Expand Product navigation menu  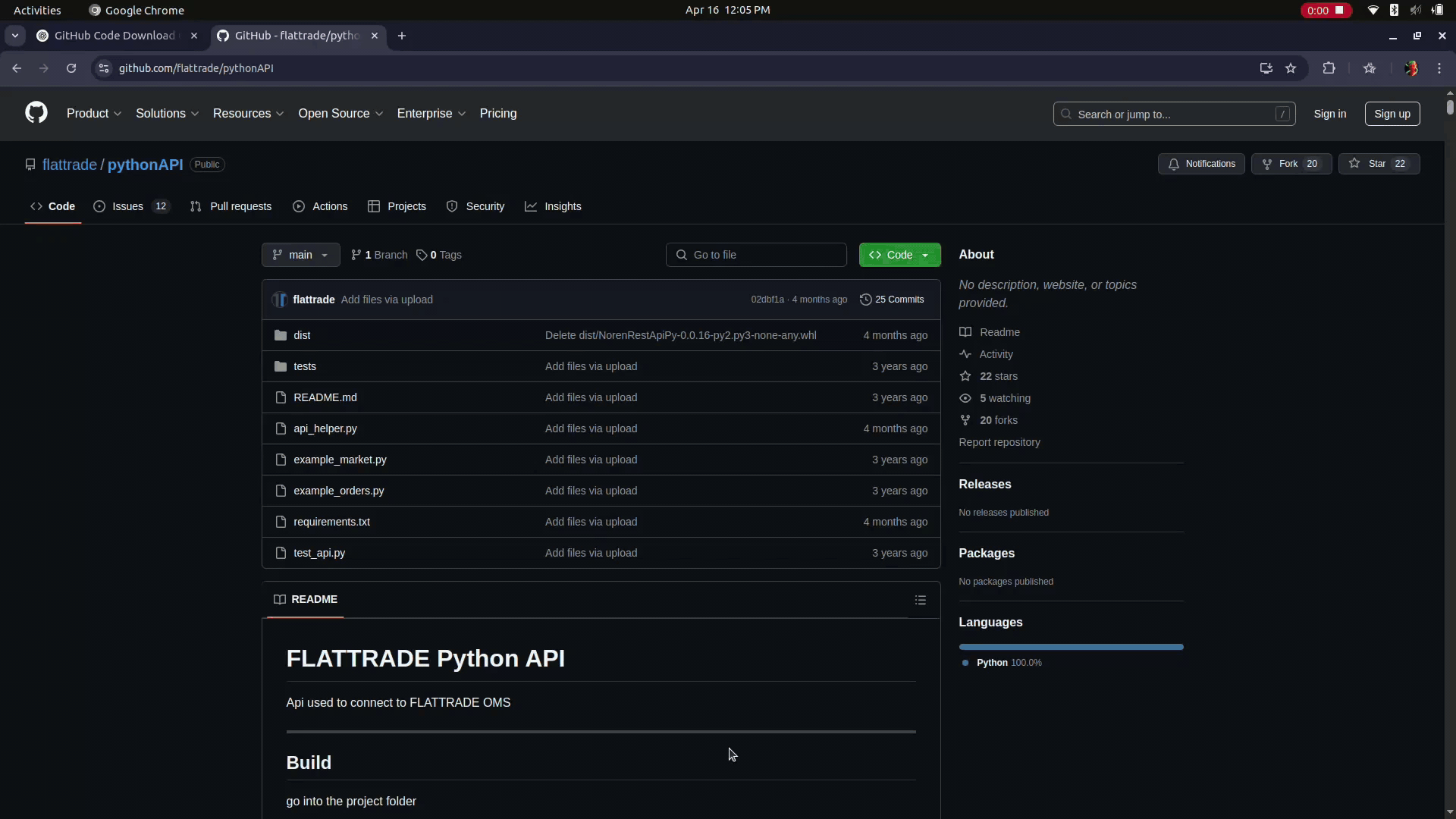[x=94, y=113]
